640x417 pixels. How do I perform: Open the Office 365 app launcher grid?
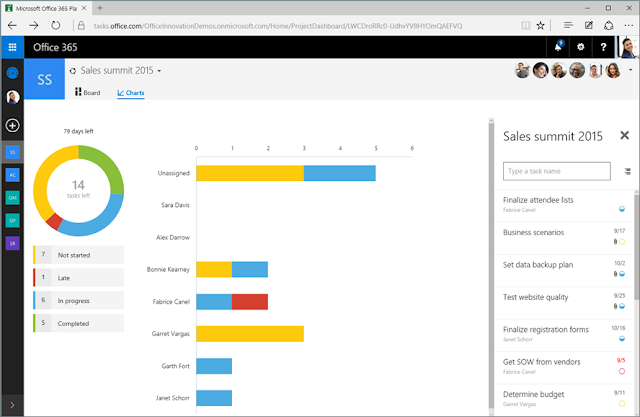pyautogui.click(x=12, y=47)
